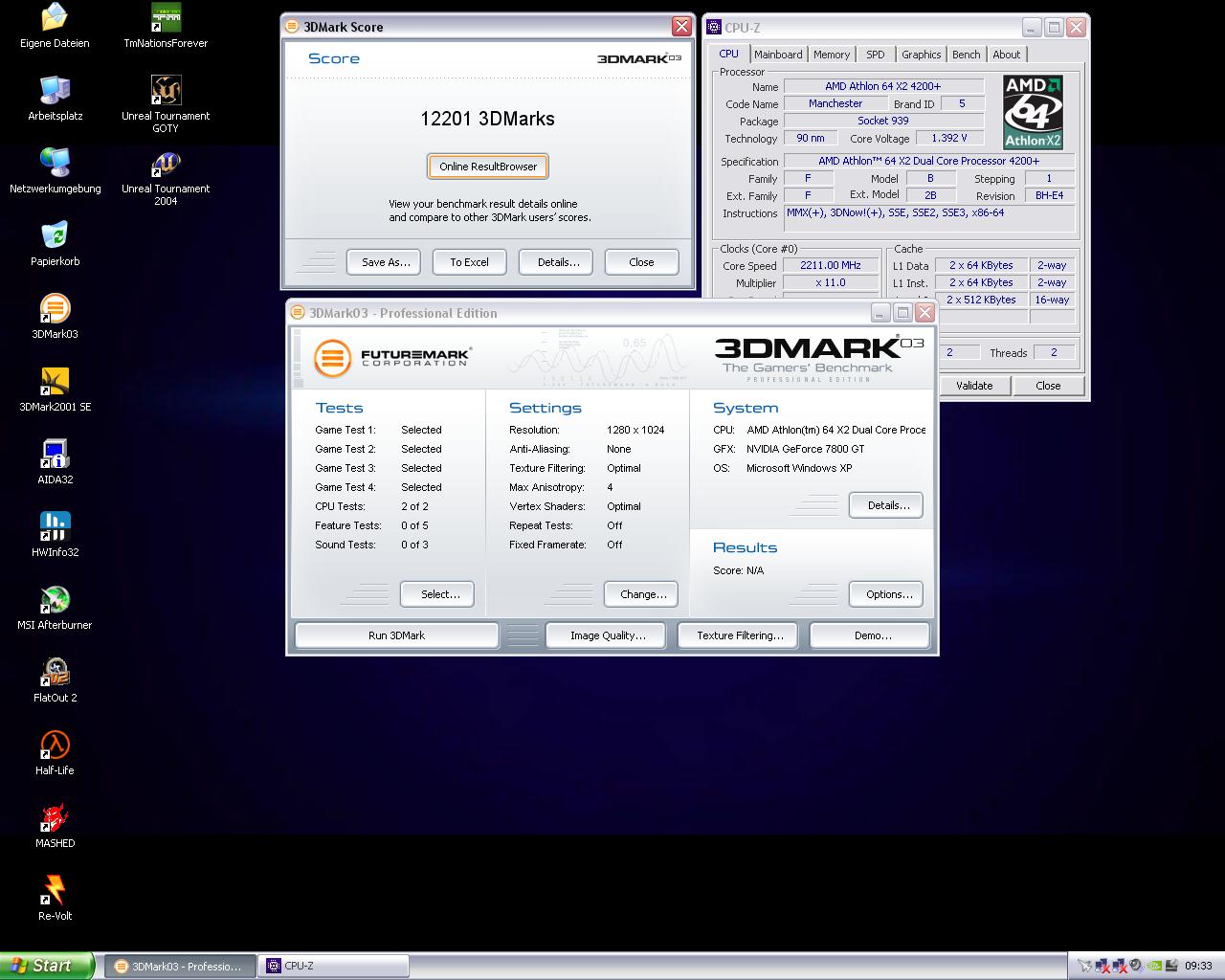Image resolution: width=1225 pixels, height=980 pixels.
Task: Click the Futuremark logo in 3DMark03
Action: point(392,359)
